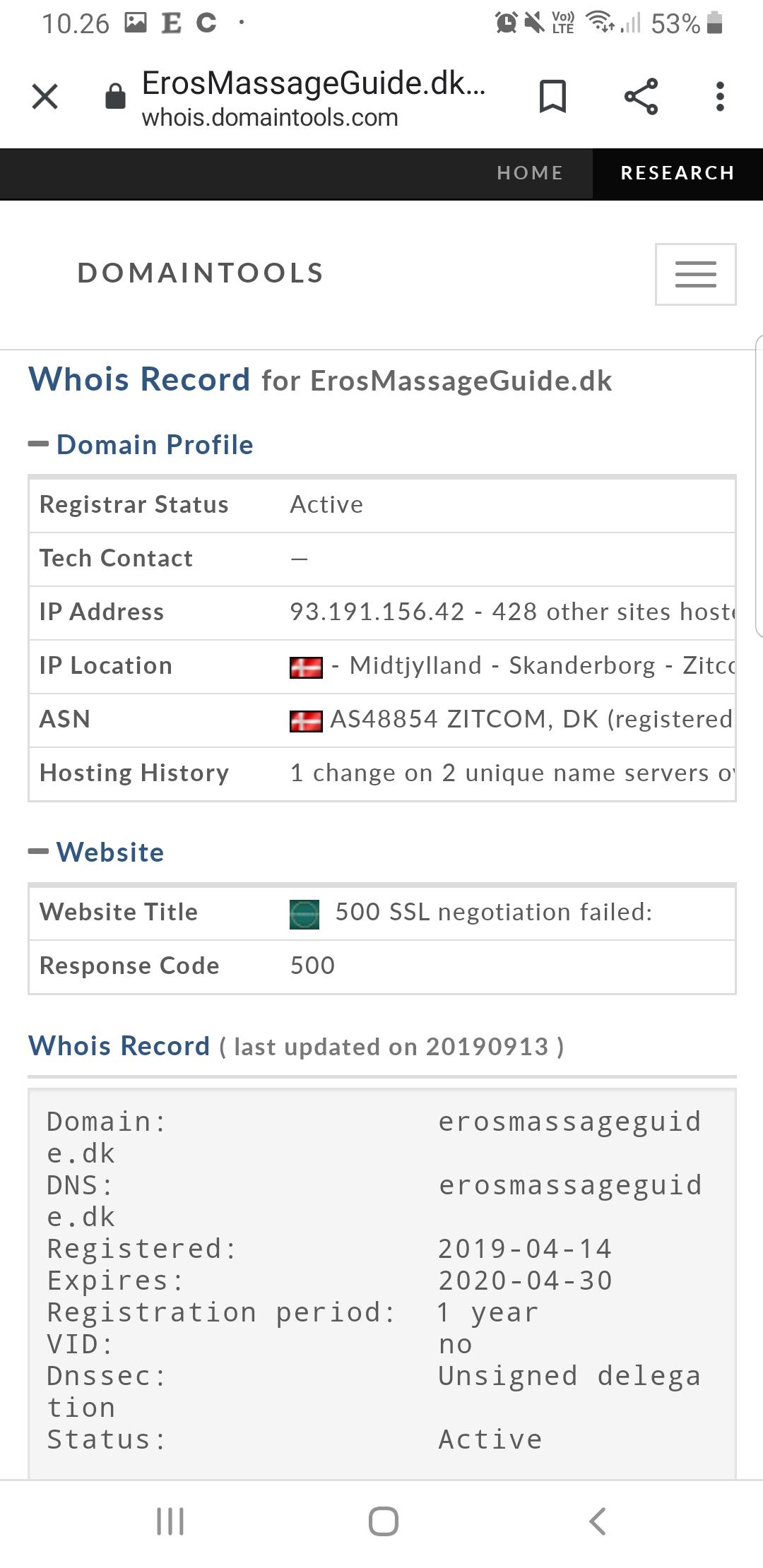This screenshot has height=1568, width=763.
Task: Tap the padlock site security icon
Action: (115, 96)
